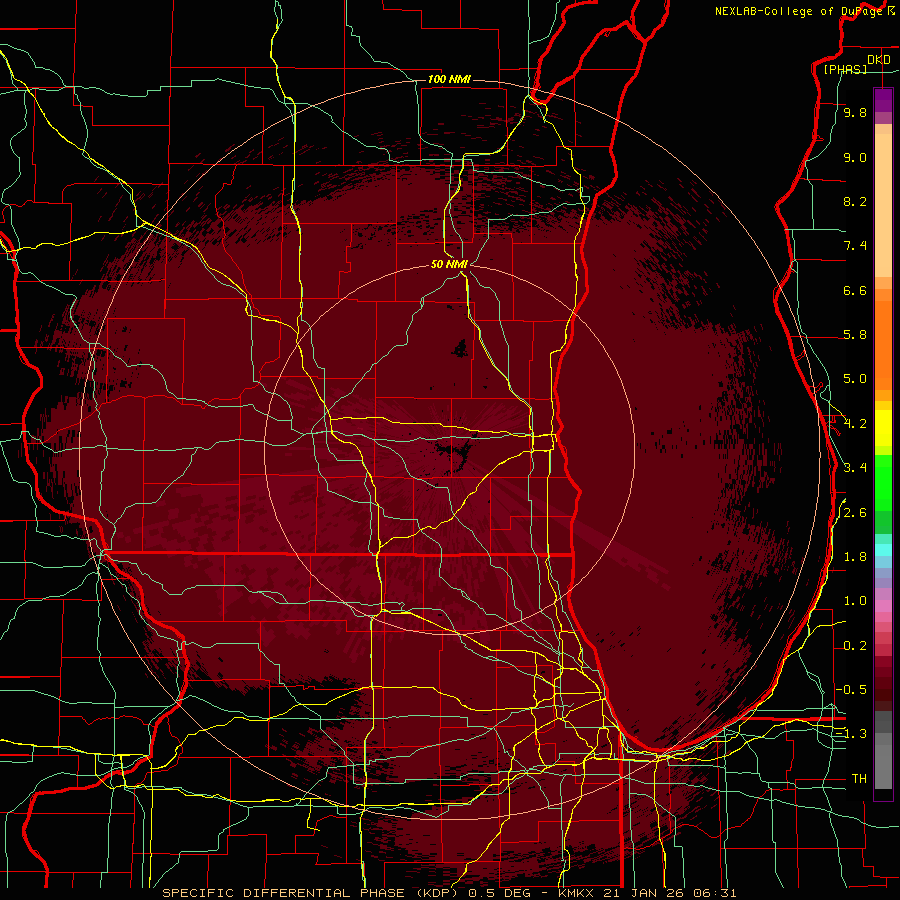Click the -1.3 value on the legend
900x900 pixels.
pos(851,734)
